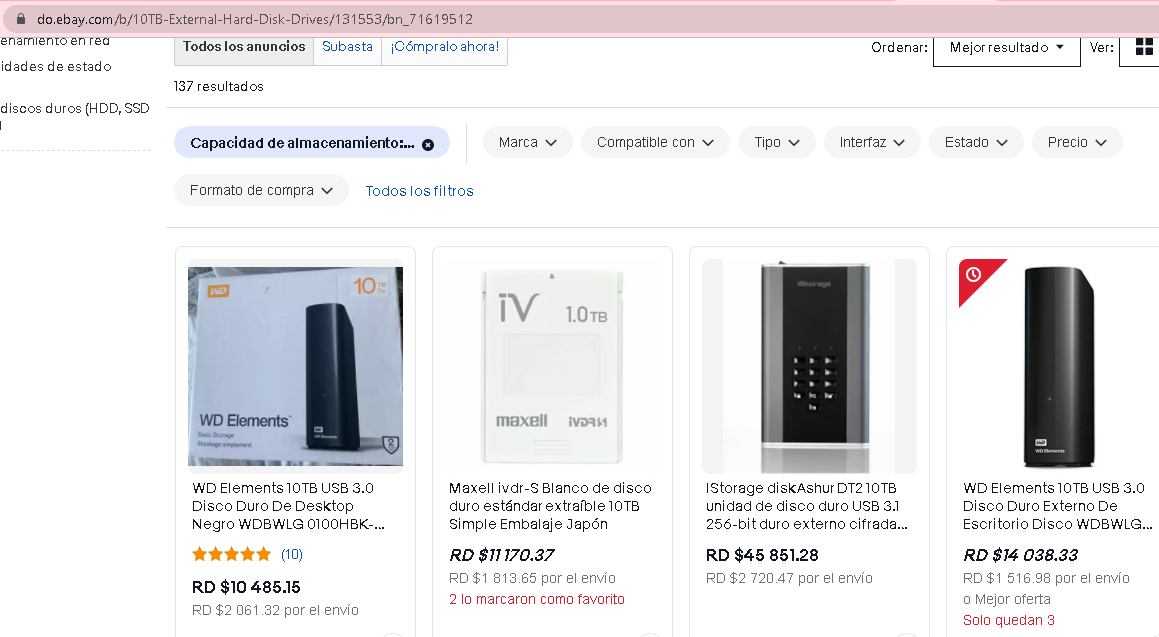Click the red clock badge on WD drive
This screenshot has height=637, width=1159.
point(974,275)
